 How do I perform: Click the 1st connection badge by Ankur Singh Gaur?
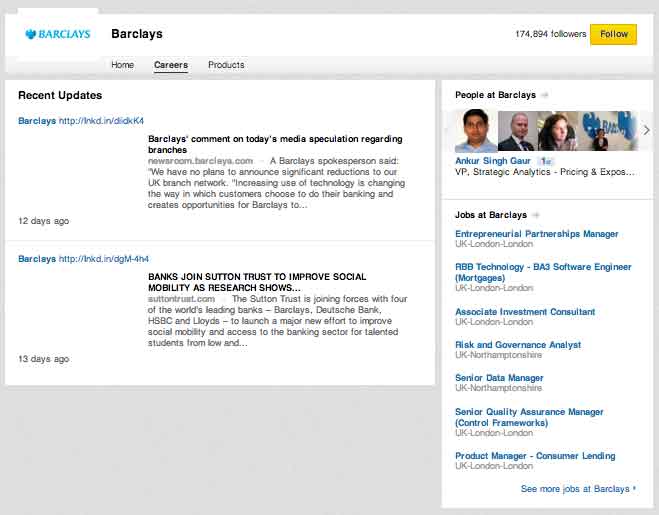546,161
